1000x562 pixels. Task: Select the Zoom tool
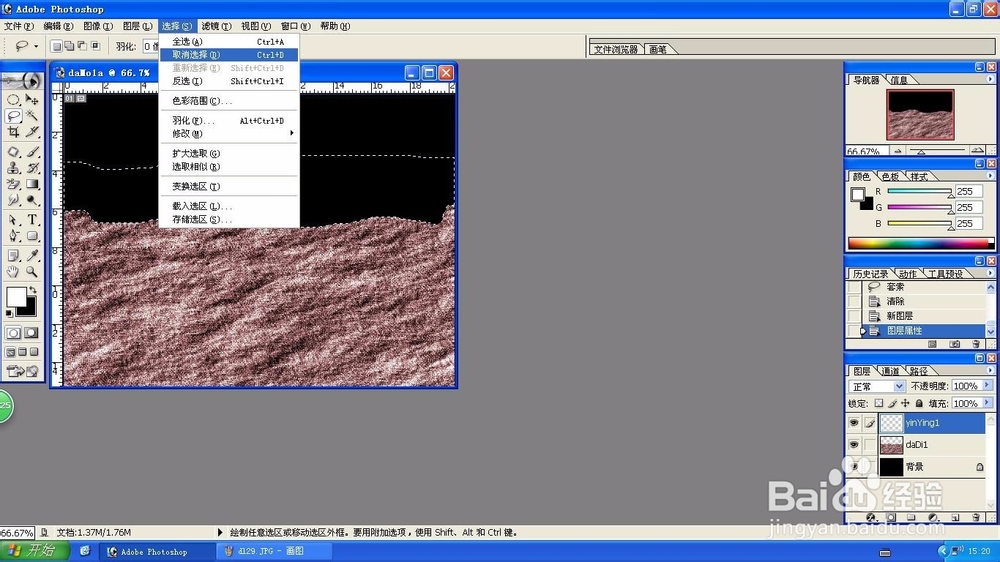coord(32,272)
